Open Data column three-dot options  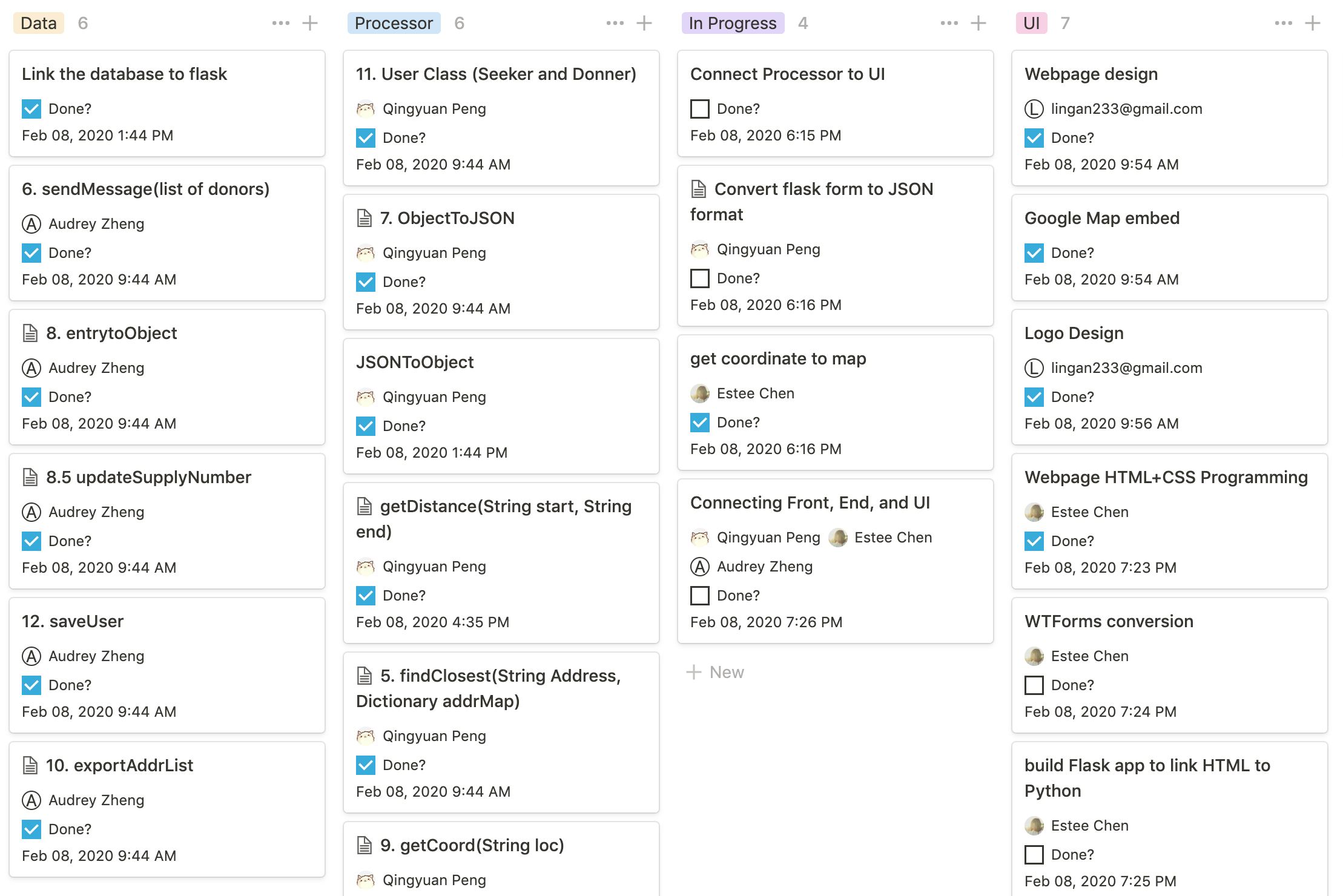click(x=280, y=23)
